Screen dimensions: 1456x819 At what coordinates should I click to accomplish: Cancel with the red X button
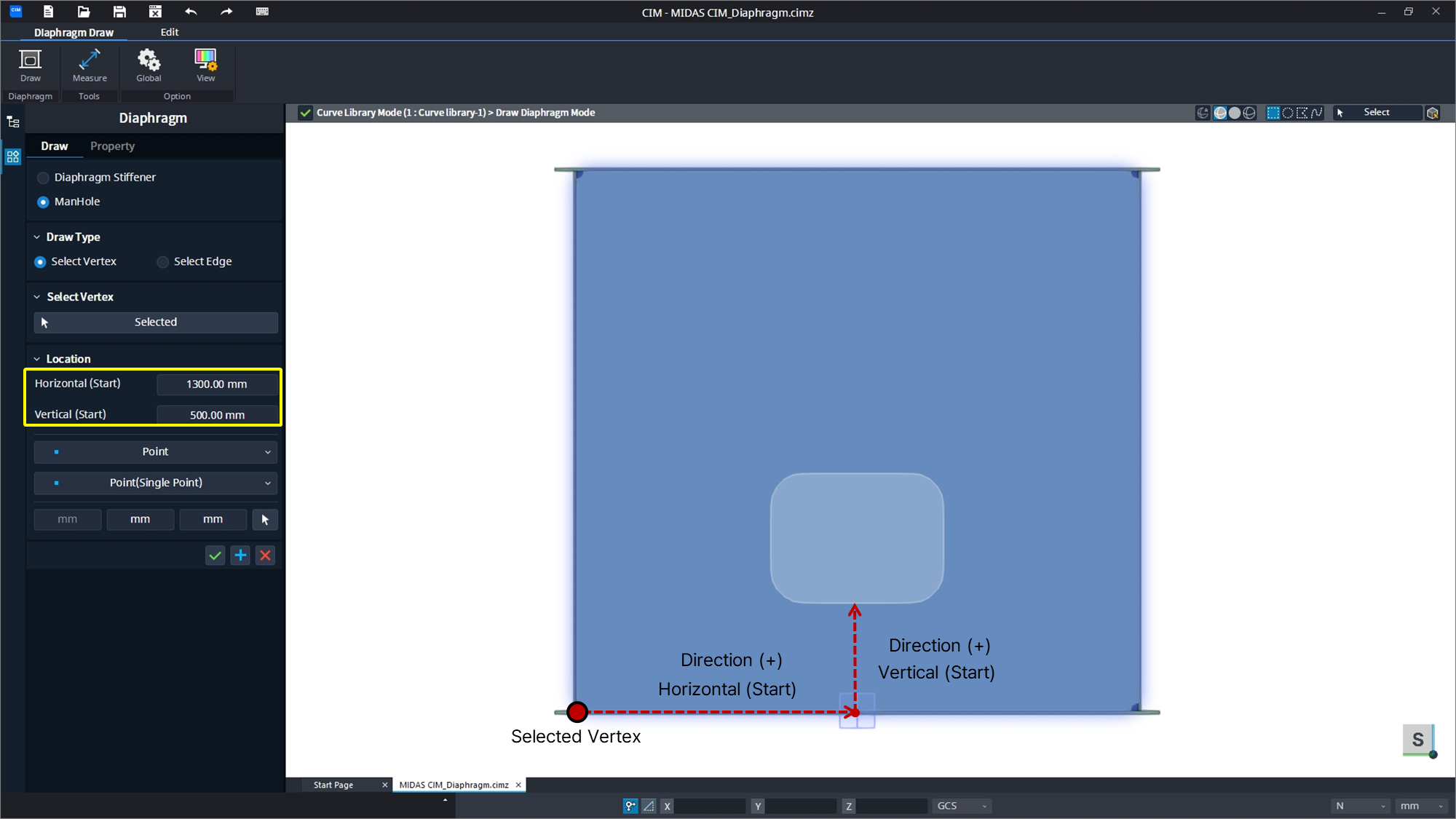pos(266,556)
